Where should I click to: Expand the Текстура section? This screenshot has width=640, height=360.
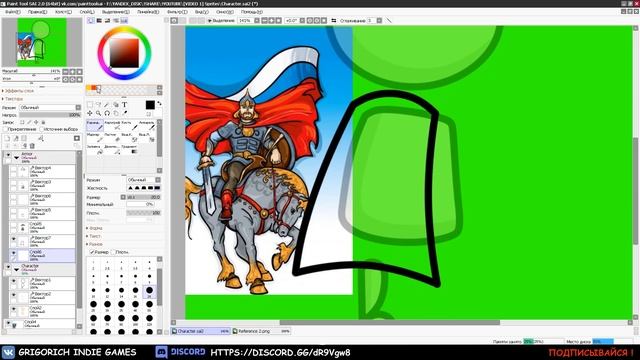pos(13,99)
